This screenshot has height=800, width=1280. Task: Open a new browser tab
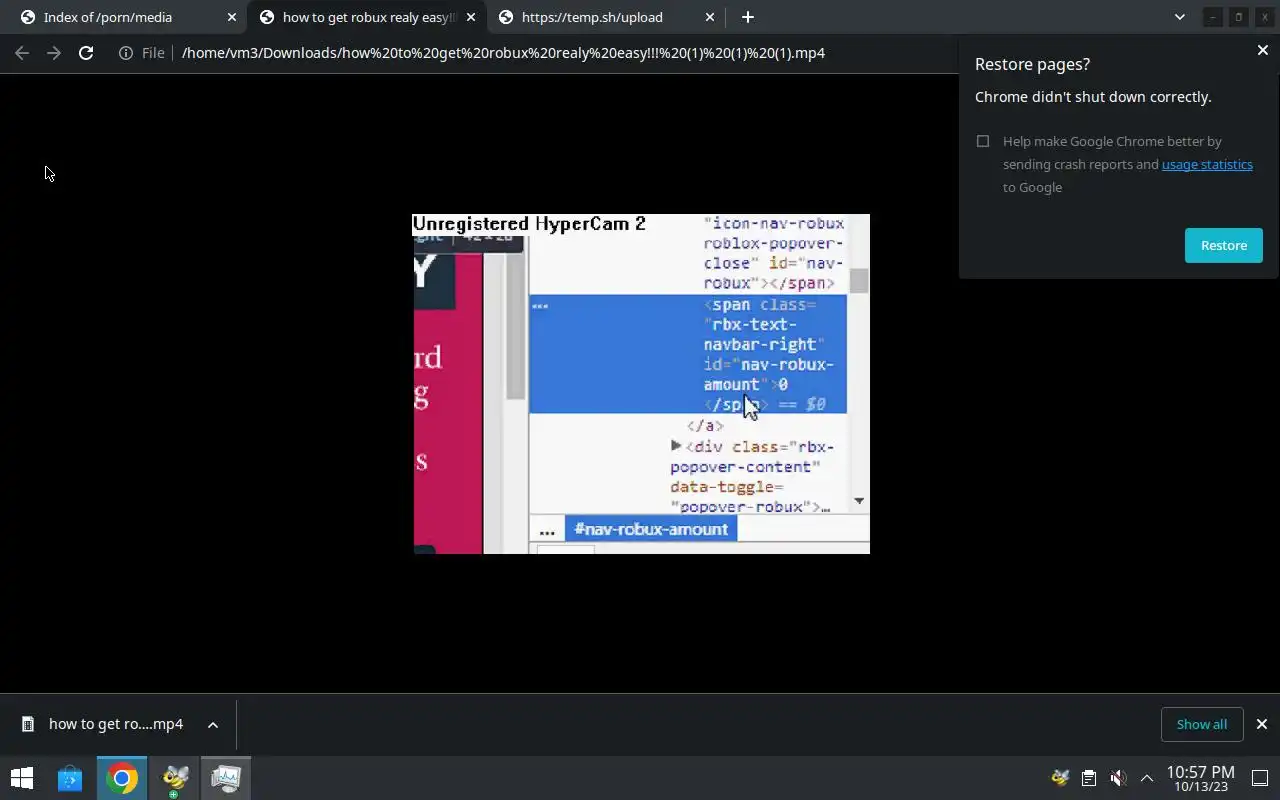(x=748, y=17)
